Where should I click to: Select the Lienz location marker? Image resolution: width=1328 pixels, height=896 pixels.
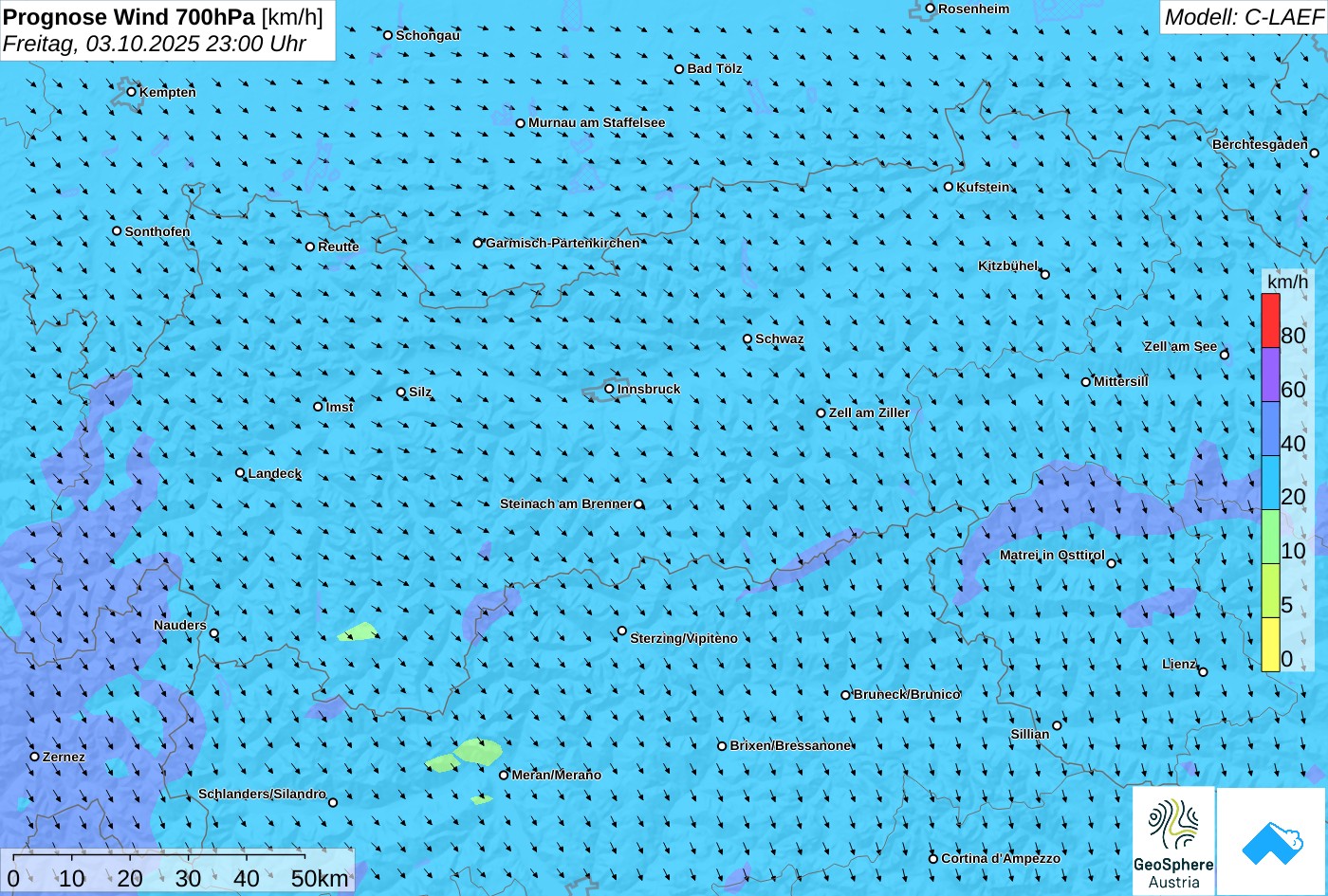(1203, 672)
